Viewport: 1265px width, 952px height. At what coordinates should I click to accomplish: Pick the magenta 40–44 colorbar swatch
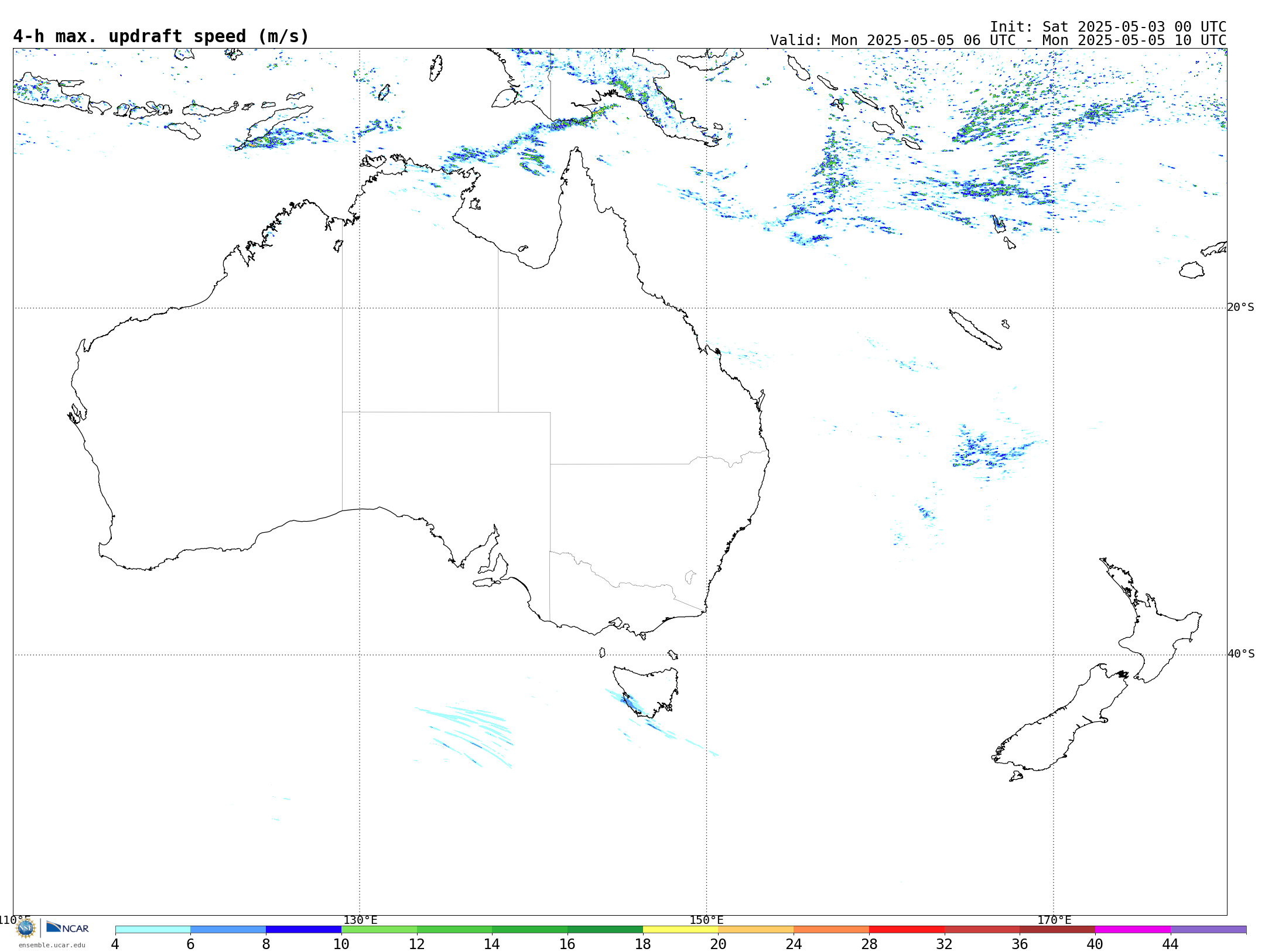[1133, 930]
